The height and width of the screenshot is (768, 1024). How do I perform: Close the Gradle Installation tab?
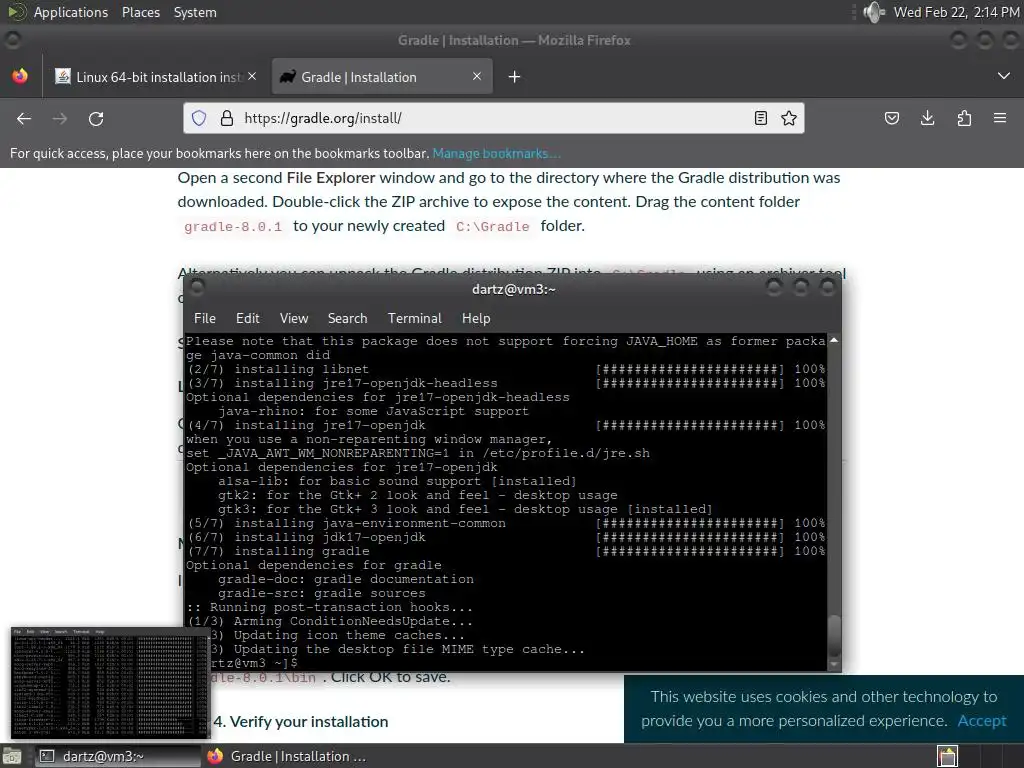click(x=477, y=76)
